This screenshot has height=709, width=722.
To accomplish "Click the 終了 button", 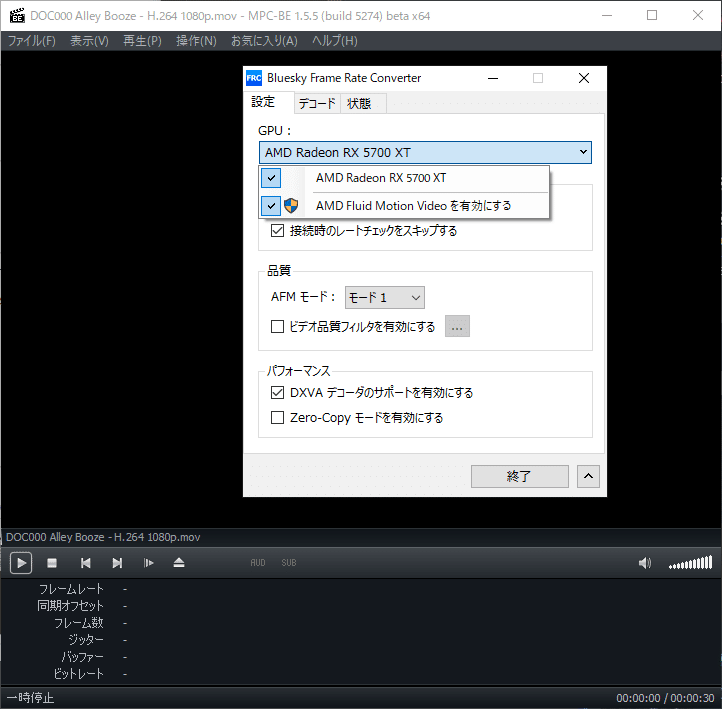I will [519, 476].
